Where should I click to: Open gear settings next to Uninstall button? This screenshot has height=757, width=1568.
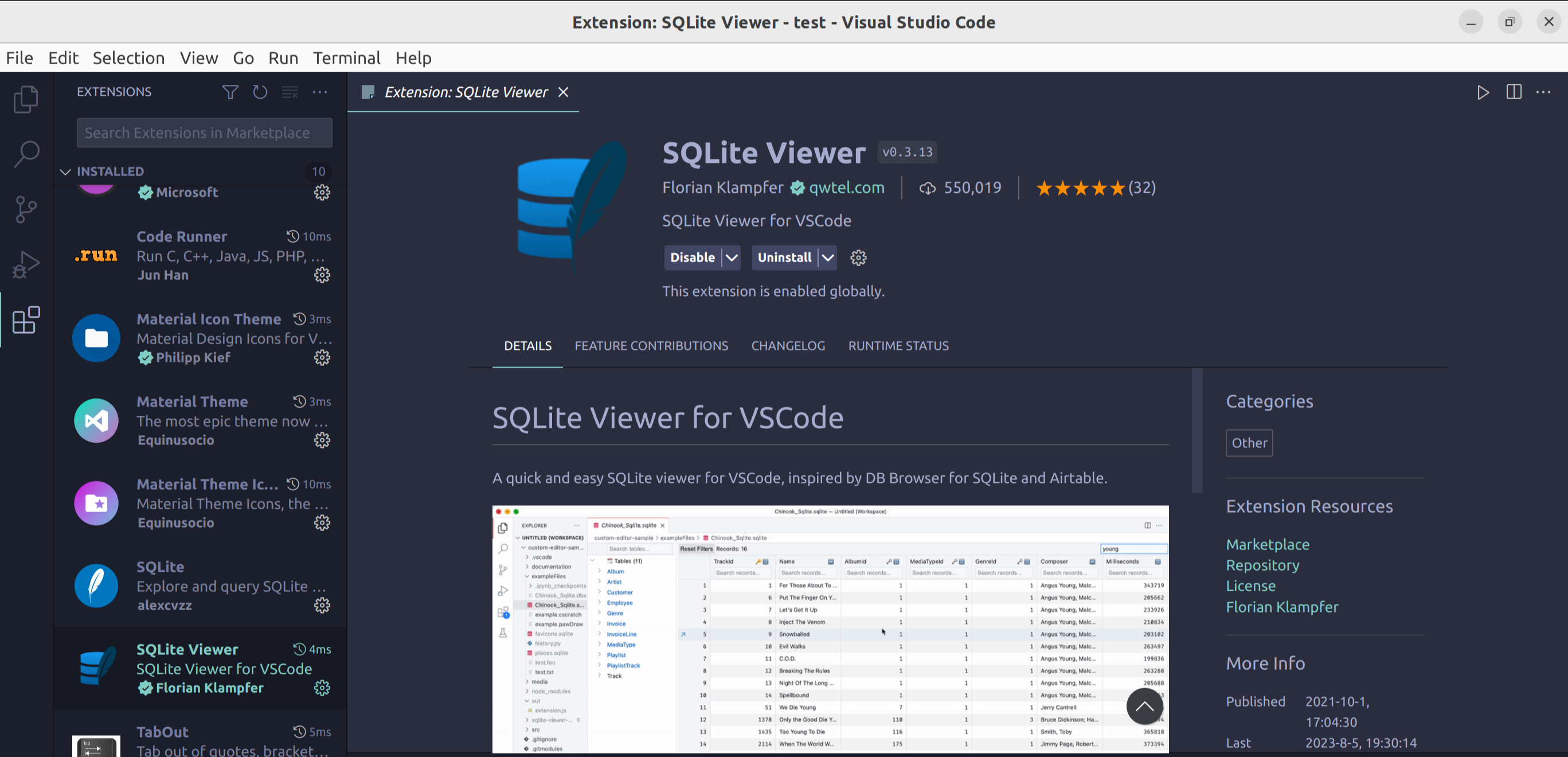click(858, 257)
